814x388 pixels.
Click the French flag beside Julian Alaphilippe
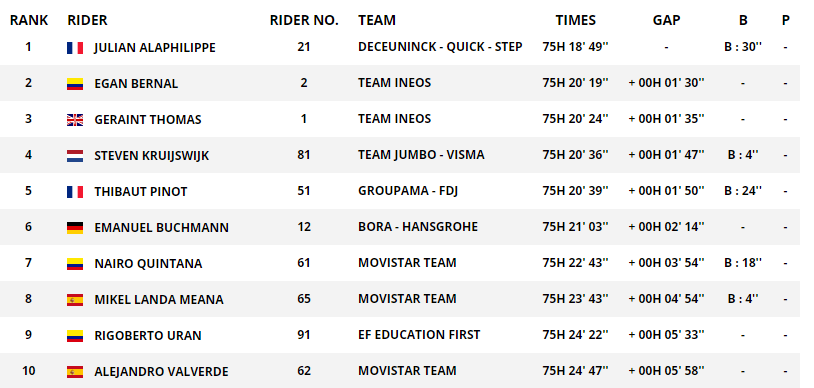point(75,48)
